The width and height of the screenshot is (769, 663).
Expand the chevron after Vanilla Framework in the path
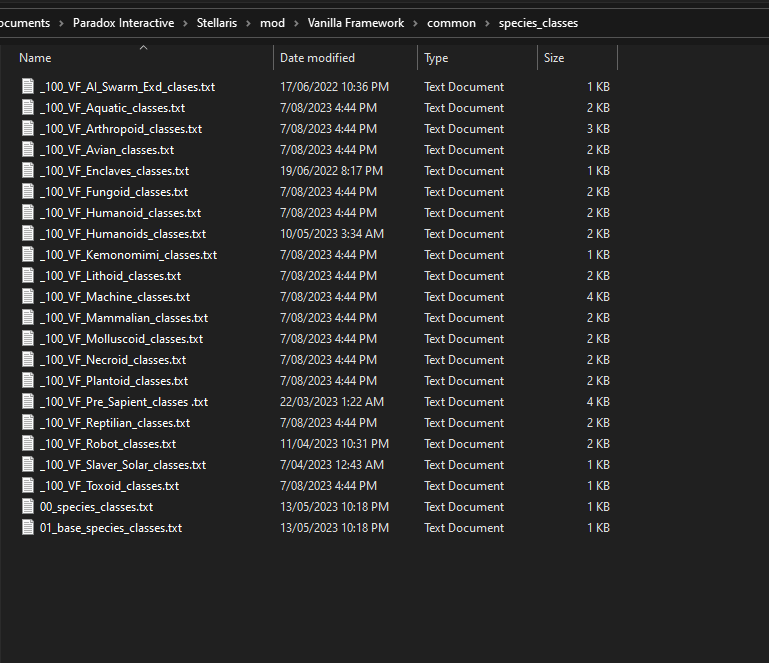(x=415, y=24)
